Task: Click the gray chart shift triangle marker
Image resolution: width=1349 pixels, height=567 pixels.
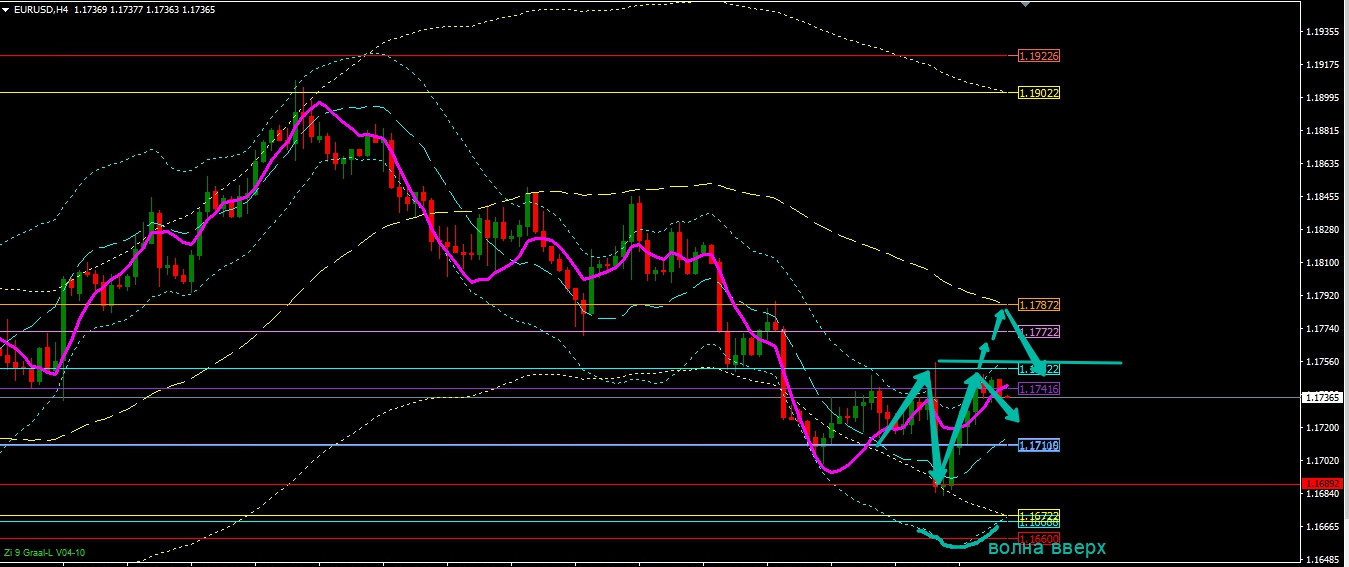Action: coord(1023,4)
